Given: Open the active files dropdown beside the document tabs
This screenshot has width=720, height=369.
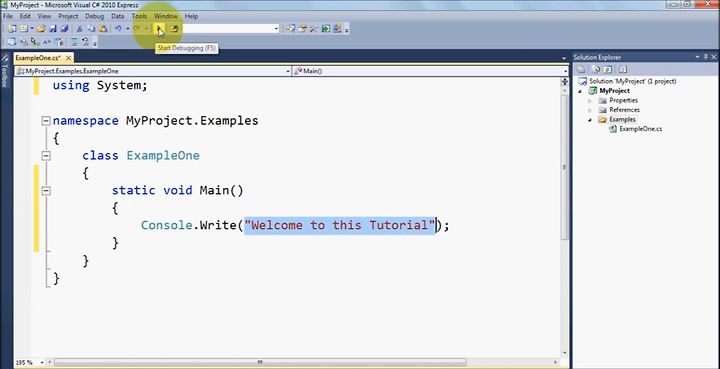Looking at the screenshot, I should point(564,58).
